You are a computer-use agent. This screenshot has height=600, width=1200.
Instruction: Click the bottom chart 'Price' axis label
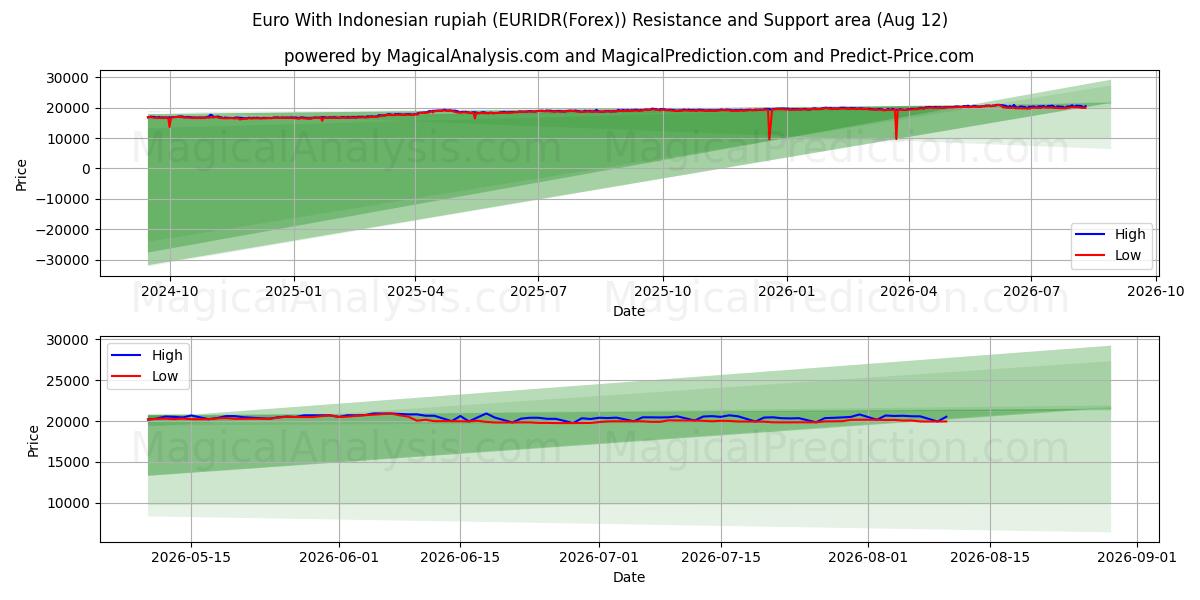point(34,439)
